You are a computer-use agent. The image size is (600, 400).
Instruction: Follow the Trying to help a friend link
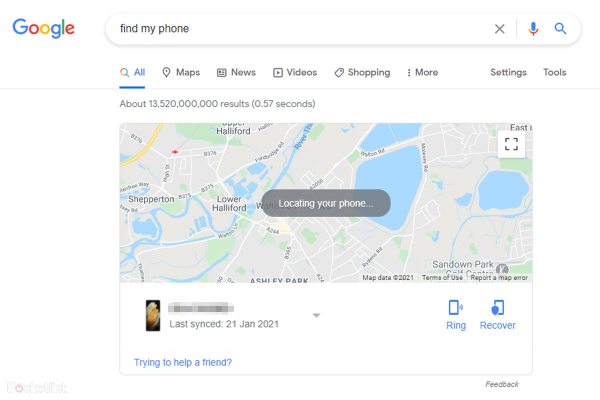183,362
